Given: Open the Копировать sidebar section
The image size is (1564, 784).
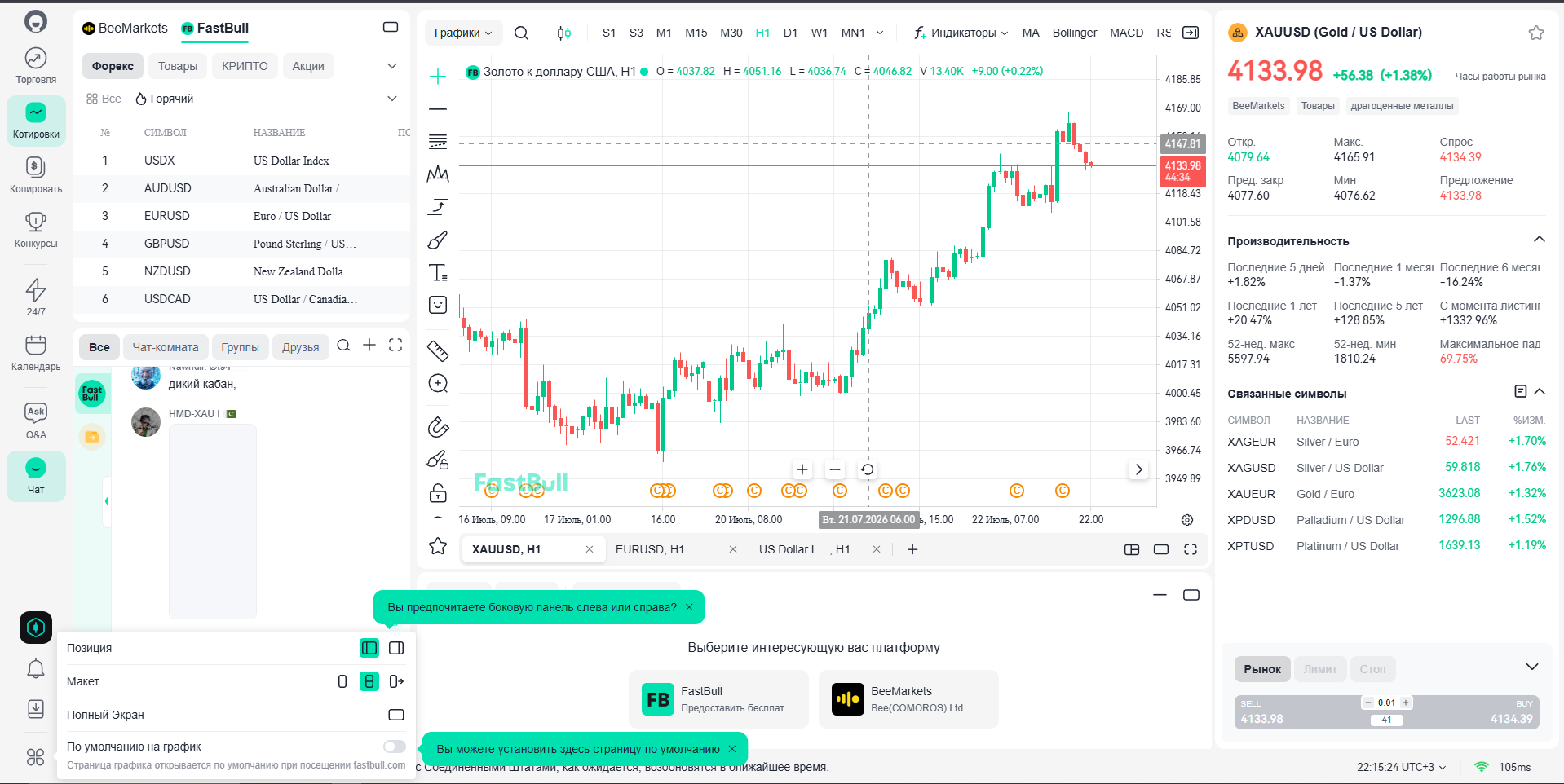Looking at the screenshot, I should click(x=36, y=175).
